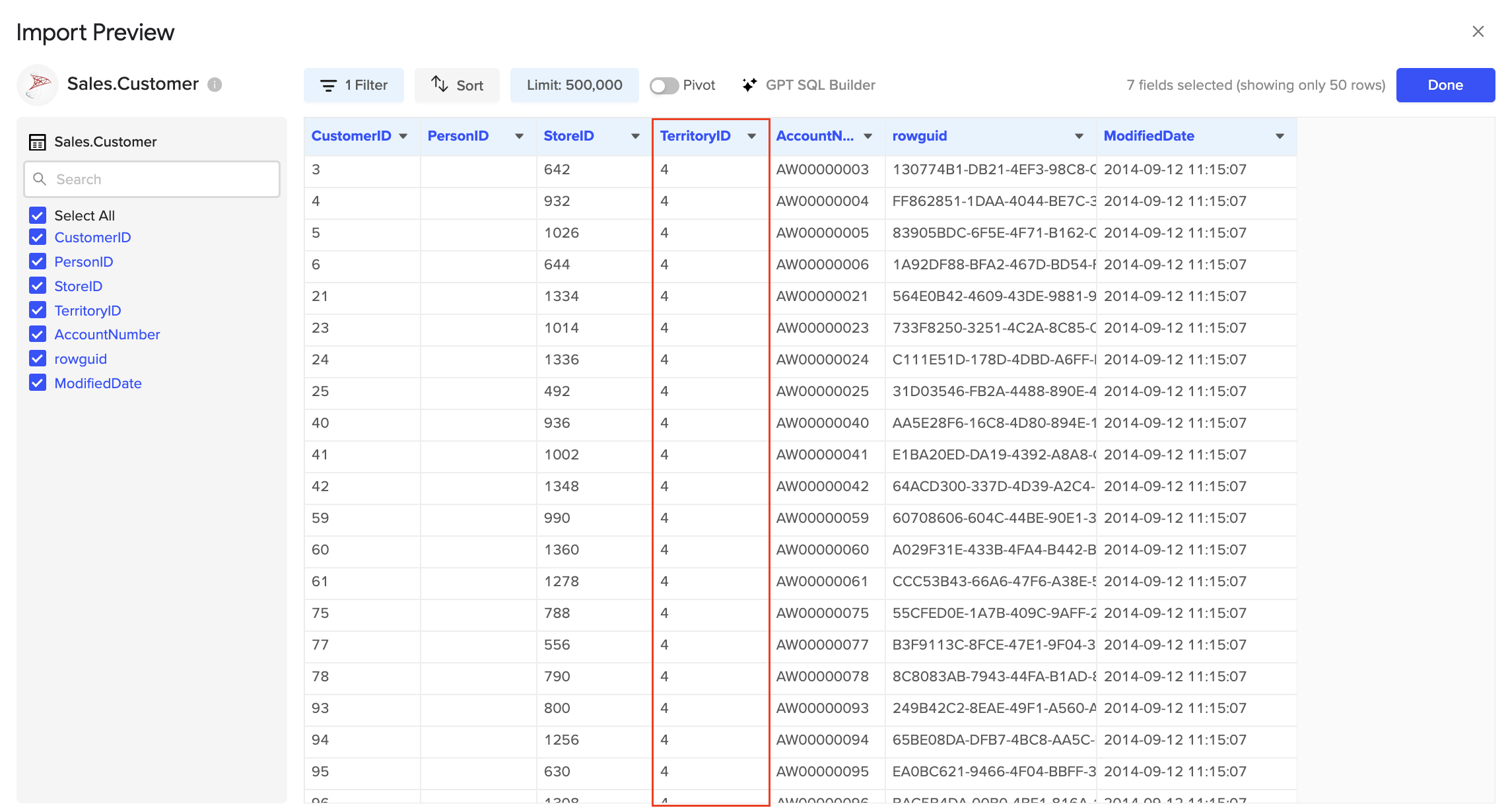Click the Limit: 500,000 control
The image size is (1508, 812).
[574, 85]
